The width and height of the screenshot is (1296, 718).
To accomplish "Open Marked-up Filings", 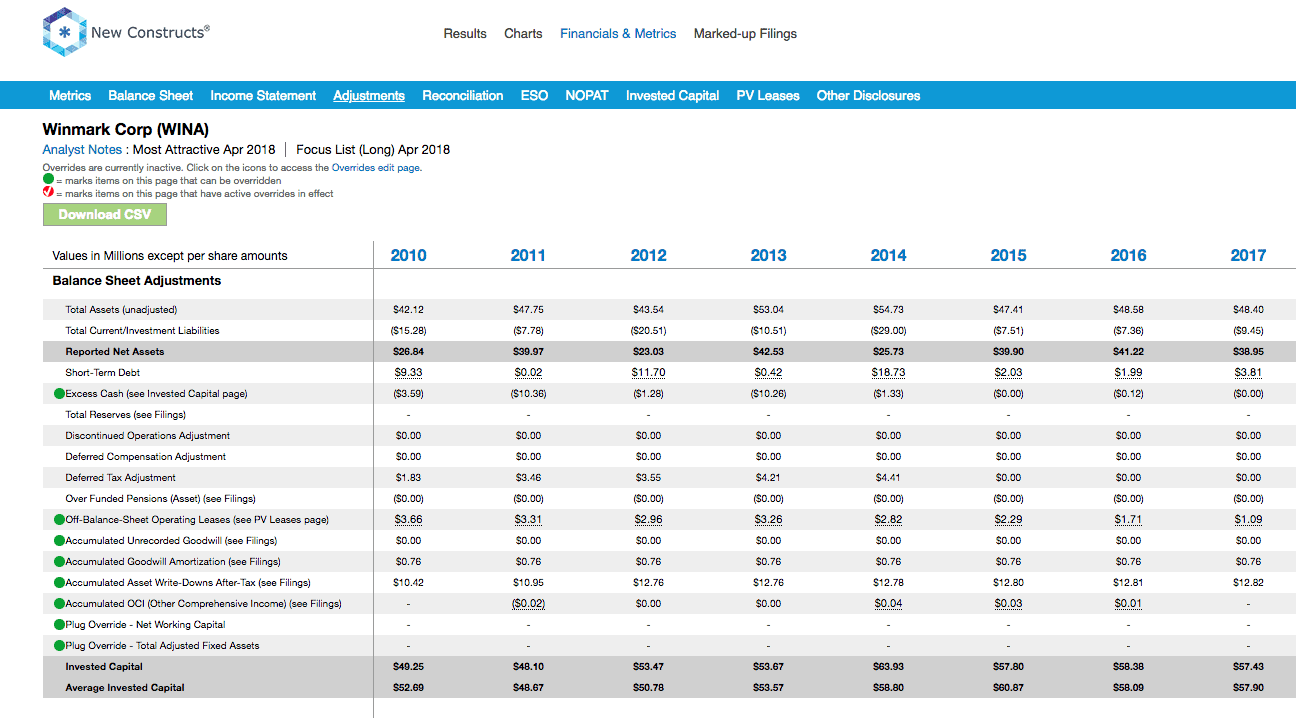I will [745, 34].
